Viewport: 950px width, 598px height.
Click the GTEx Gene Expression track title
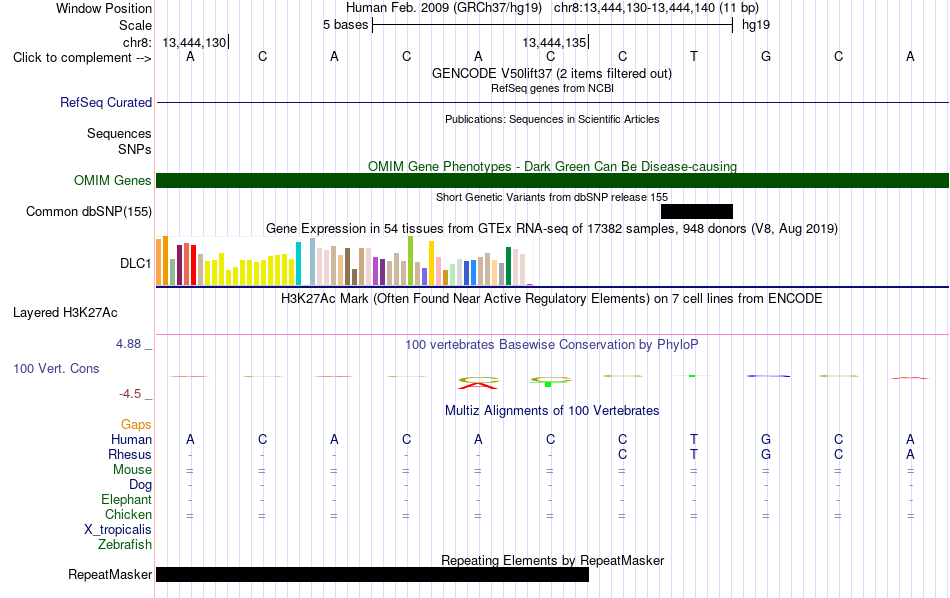(552, 228)
